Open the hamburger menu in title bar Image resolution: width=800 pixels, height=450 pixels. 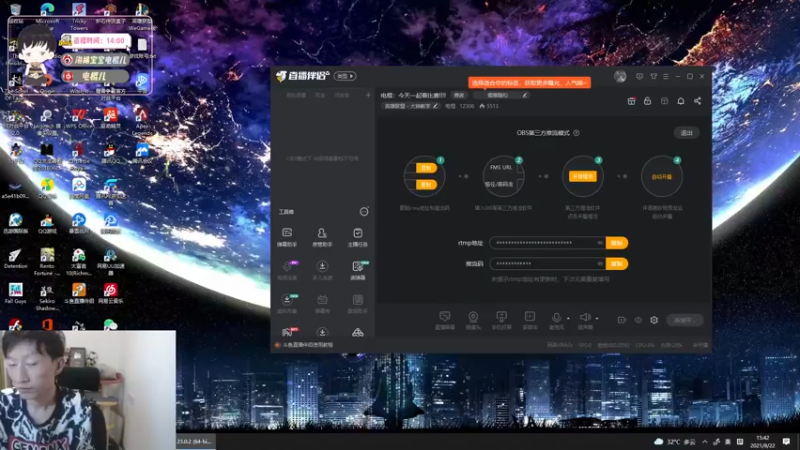click(x=666, y=77)
